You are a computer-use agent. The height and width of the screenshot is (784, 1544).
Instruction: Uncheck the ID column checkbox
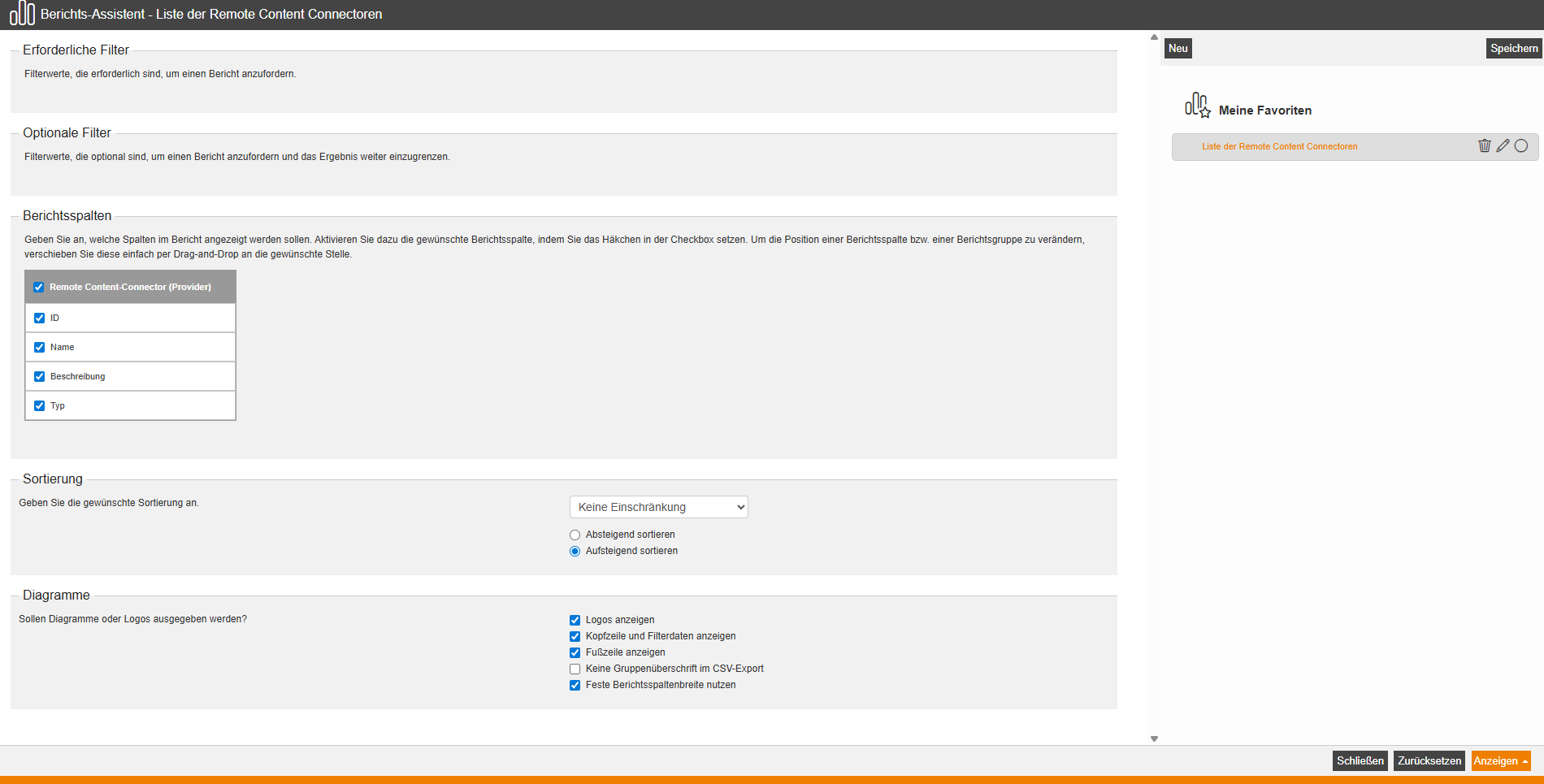tap(40, 318)
